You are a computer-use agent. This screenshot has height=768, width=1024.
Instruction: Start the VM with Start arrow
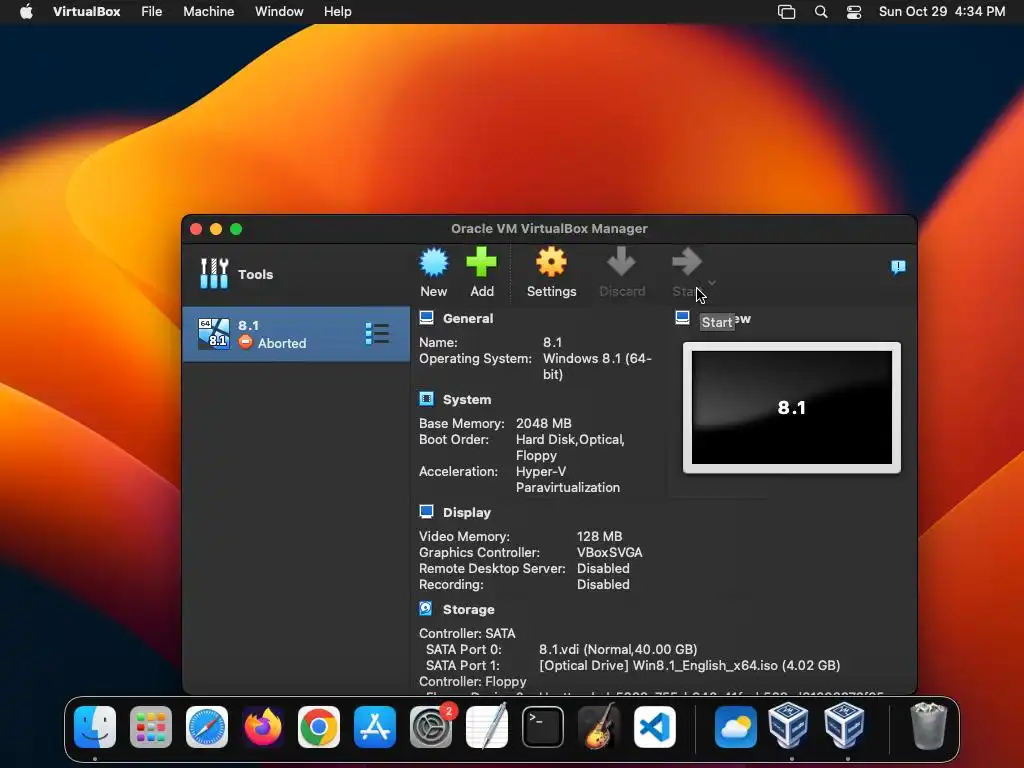686,272
